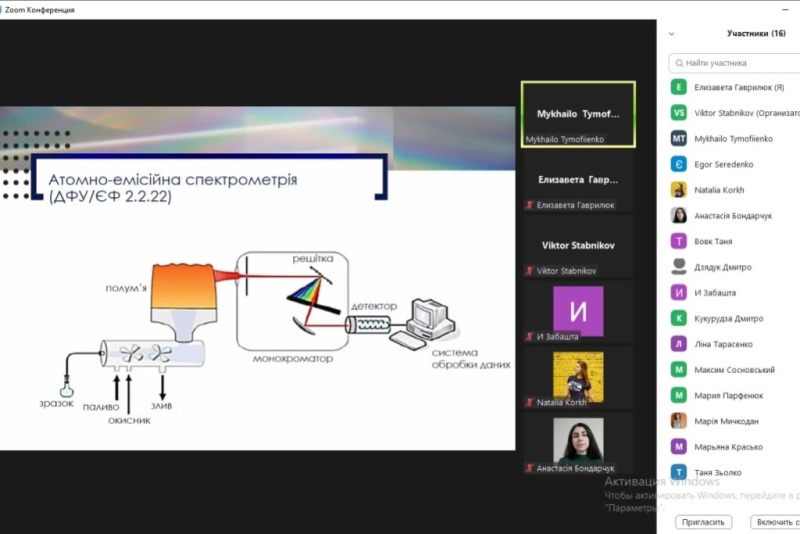
Task: Click детектор label on slide diagram
Action: 373,306
